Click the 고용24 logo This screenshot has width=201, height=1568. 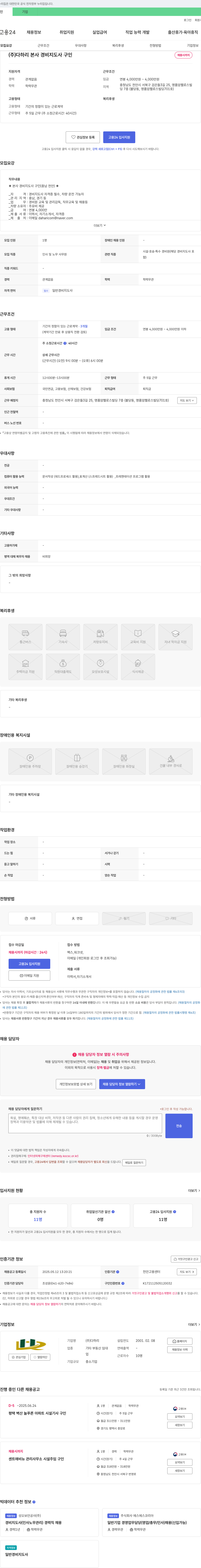pyautogui.click(x=8, y=32)
